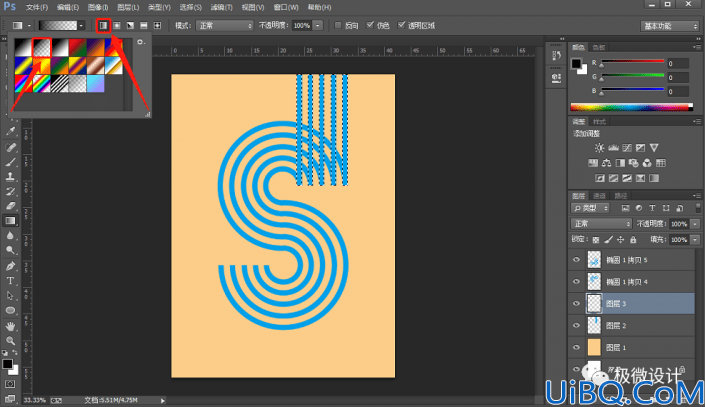
Task: Select the angle gradient style button
Action: coord(130,26)
